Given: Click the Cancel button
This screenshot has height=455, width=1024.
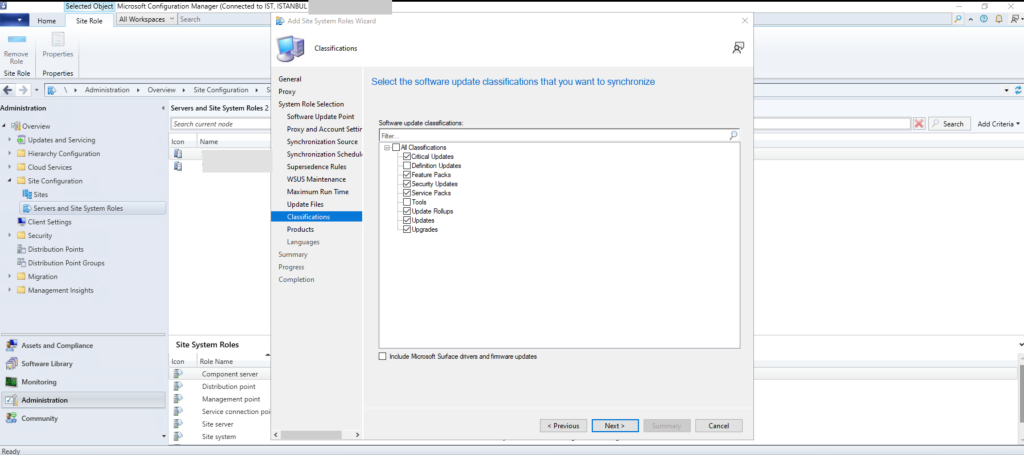Looking at the screenshot, I should point(718,425).
